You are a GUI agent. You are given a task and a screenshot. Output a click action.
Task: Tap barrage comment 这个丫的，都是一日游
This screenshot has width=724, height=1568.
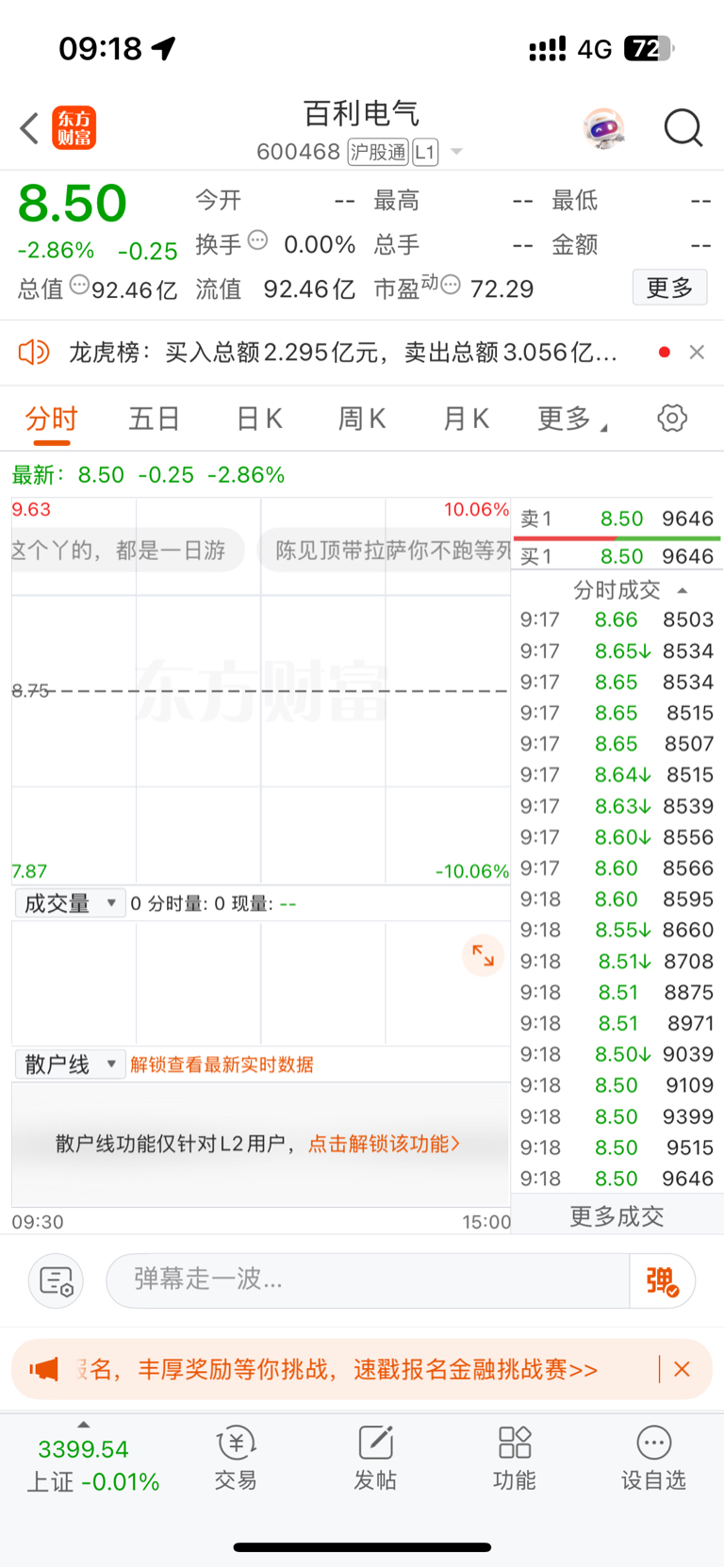[x=128, y=550]
